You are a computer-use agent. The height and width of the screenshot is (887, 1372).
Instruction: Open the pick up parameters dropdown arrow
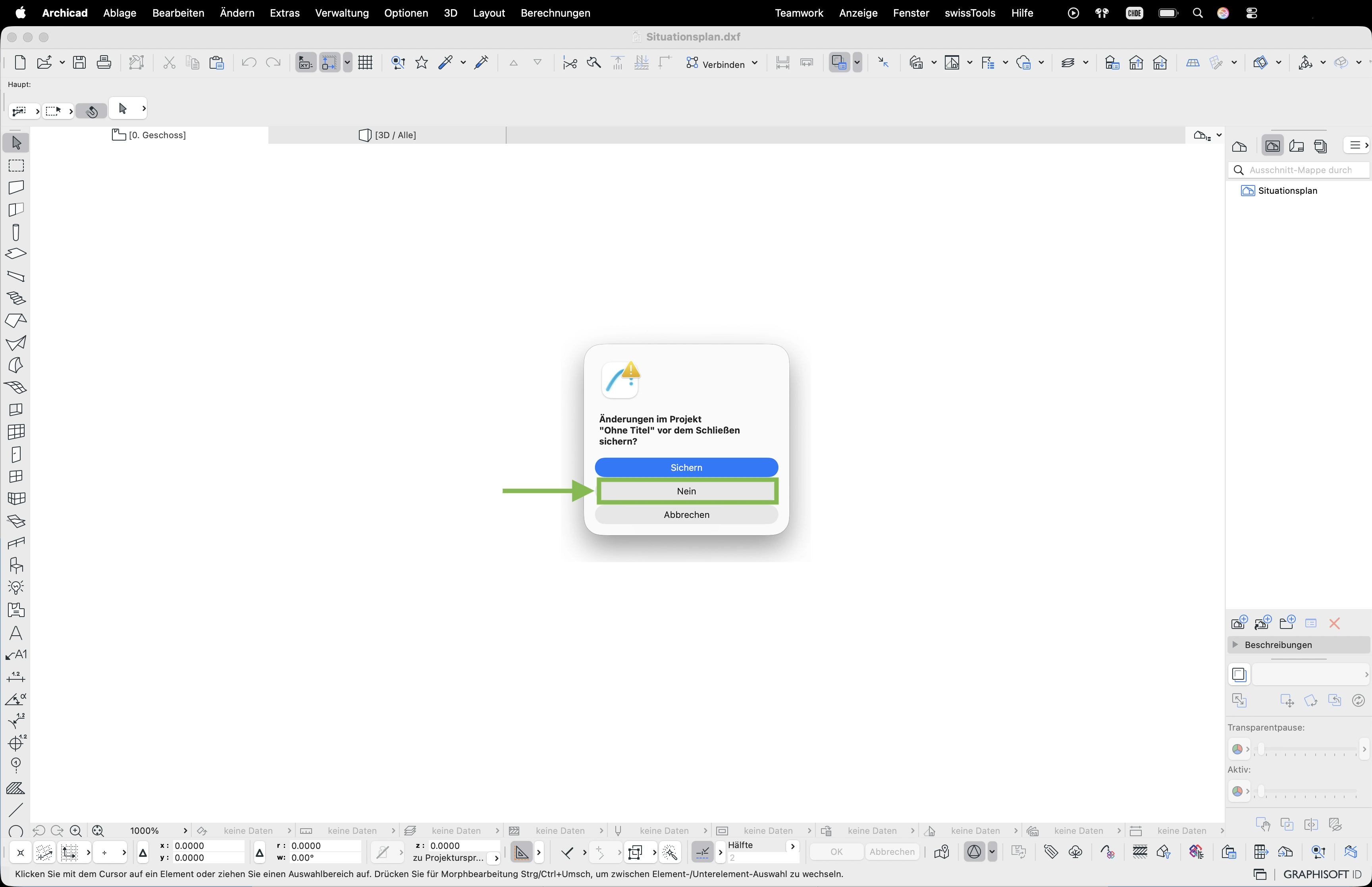(463, 62)
